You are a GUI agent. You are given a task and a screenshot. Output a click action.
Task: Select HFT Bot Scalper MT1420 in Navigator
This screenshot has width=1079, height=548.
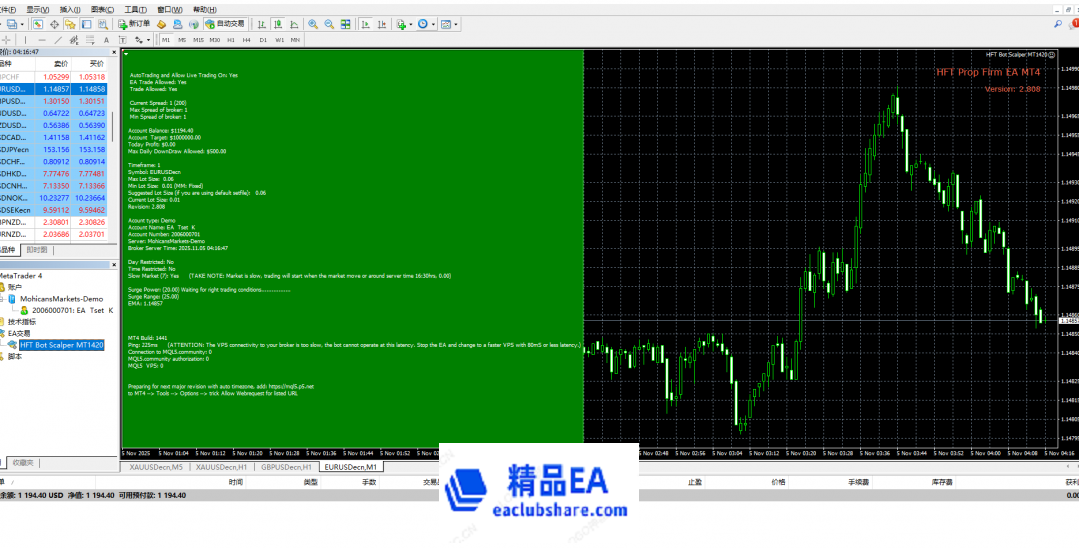pos(62,345)
